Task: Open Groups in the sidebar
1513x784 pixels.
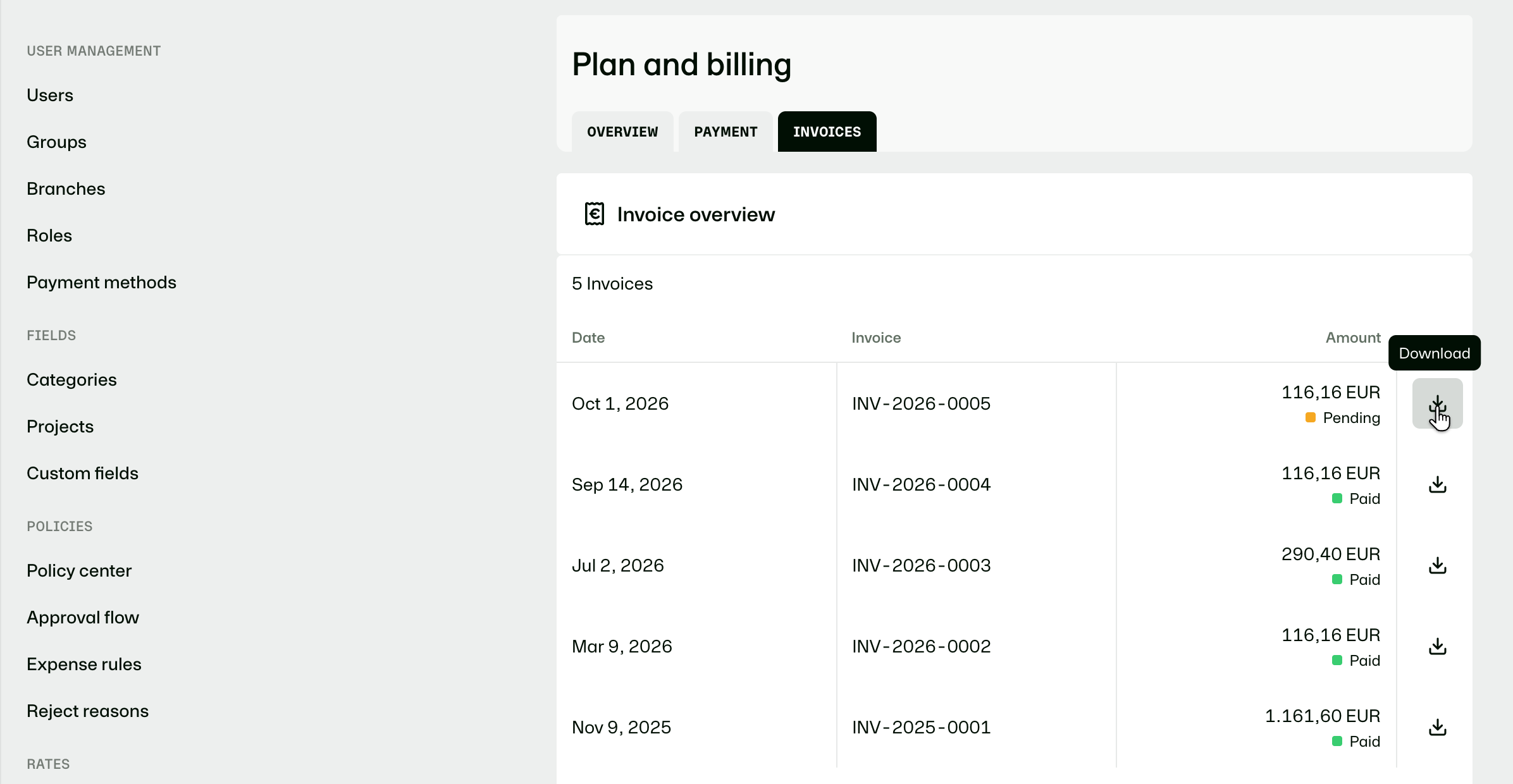Action: coord(56,142)
